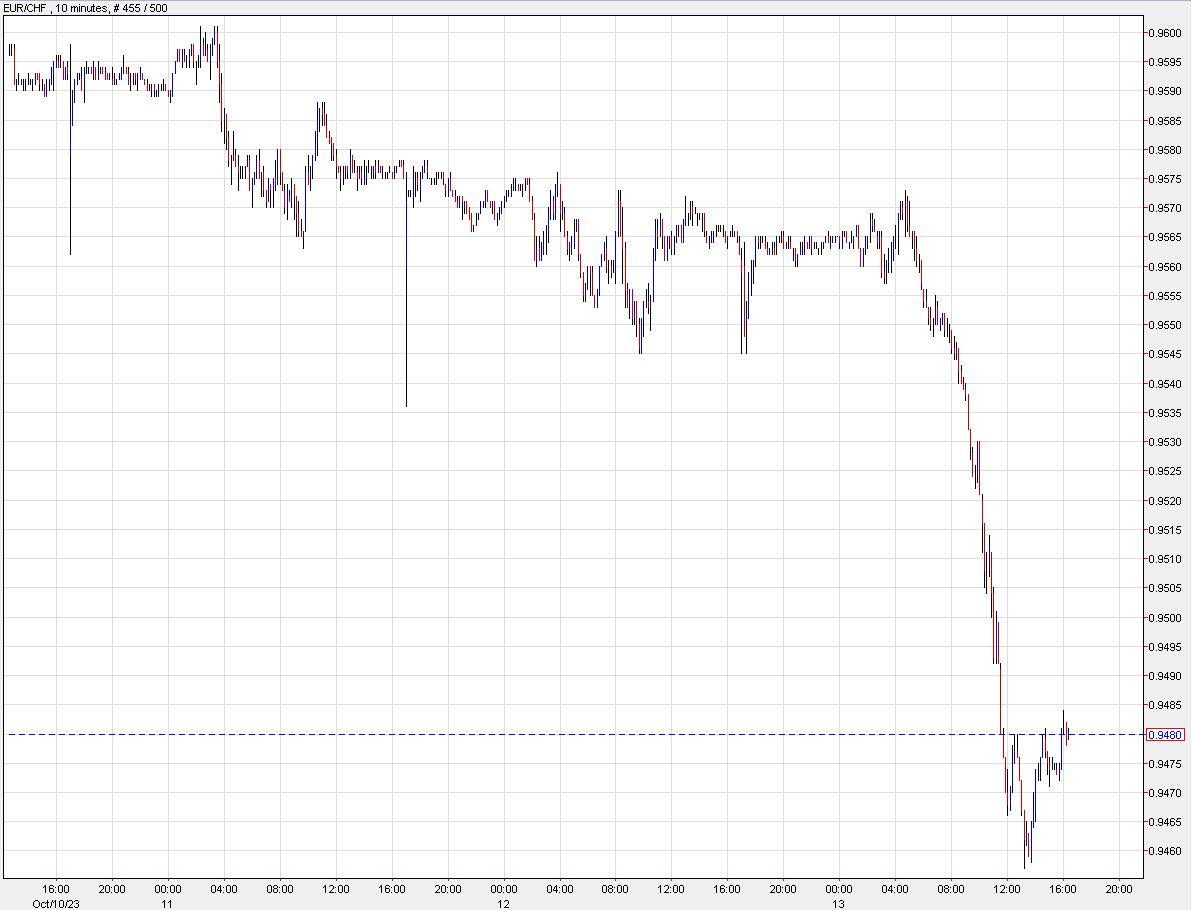The image size is (1192, 910).
Task: Click the 0.9495 price axis label
Action: [x=1165, y=647]
